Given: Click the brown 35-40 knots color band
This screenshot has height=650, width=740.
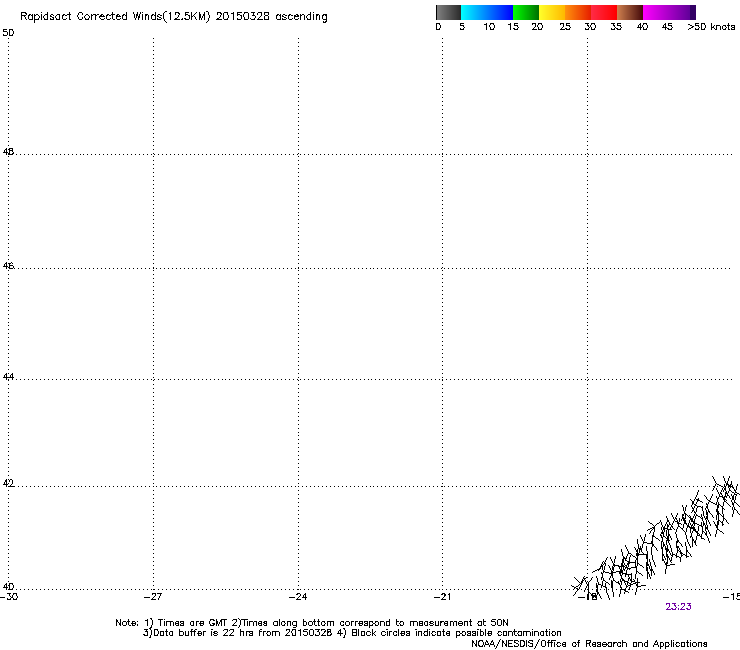Looking at the screenshot, I should pyautogui.click(x=630, y=12).
